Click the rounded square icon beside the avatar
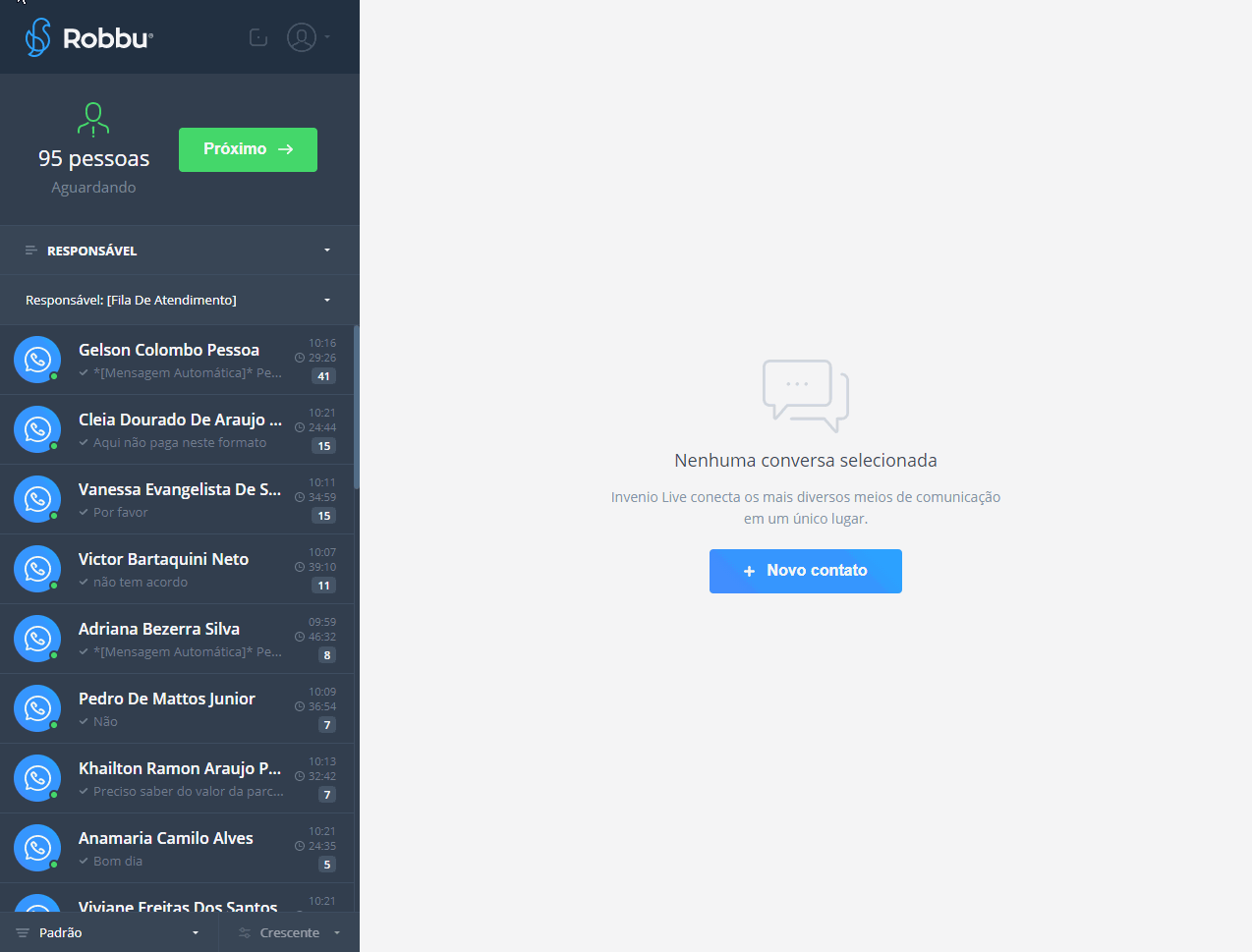The image size is (1252, 952). point(258,37)
